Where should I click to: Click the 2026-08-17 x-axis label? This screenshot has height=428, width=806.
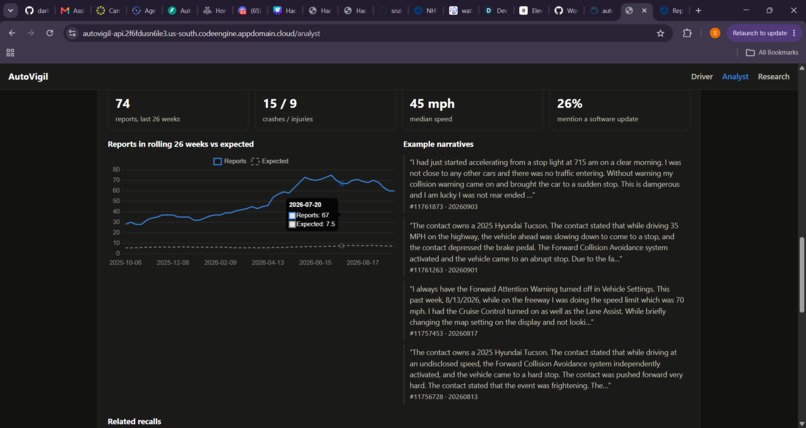pyautogui.click(x=363, y=263)
